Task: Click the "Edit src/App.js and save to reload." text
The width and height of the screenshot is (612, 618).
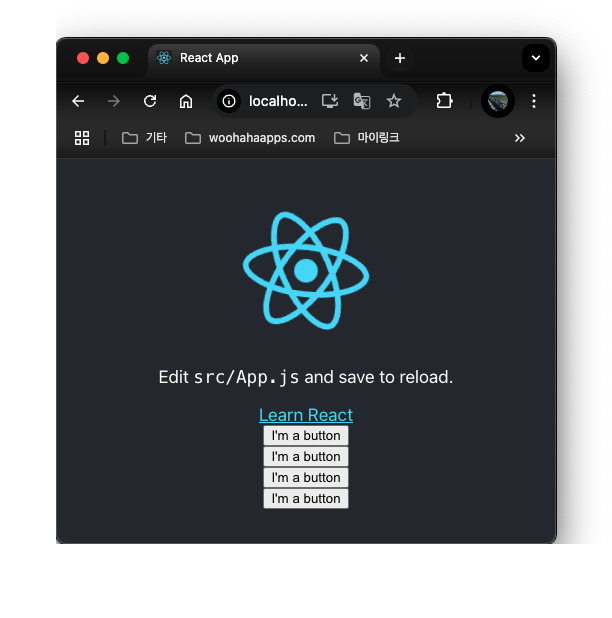Action: (306, 377)
